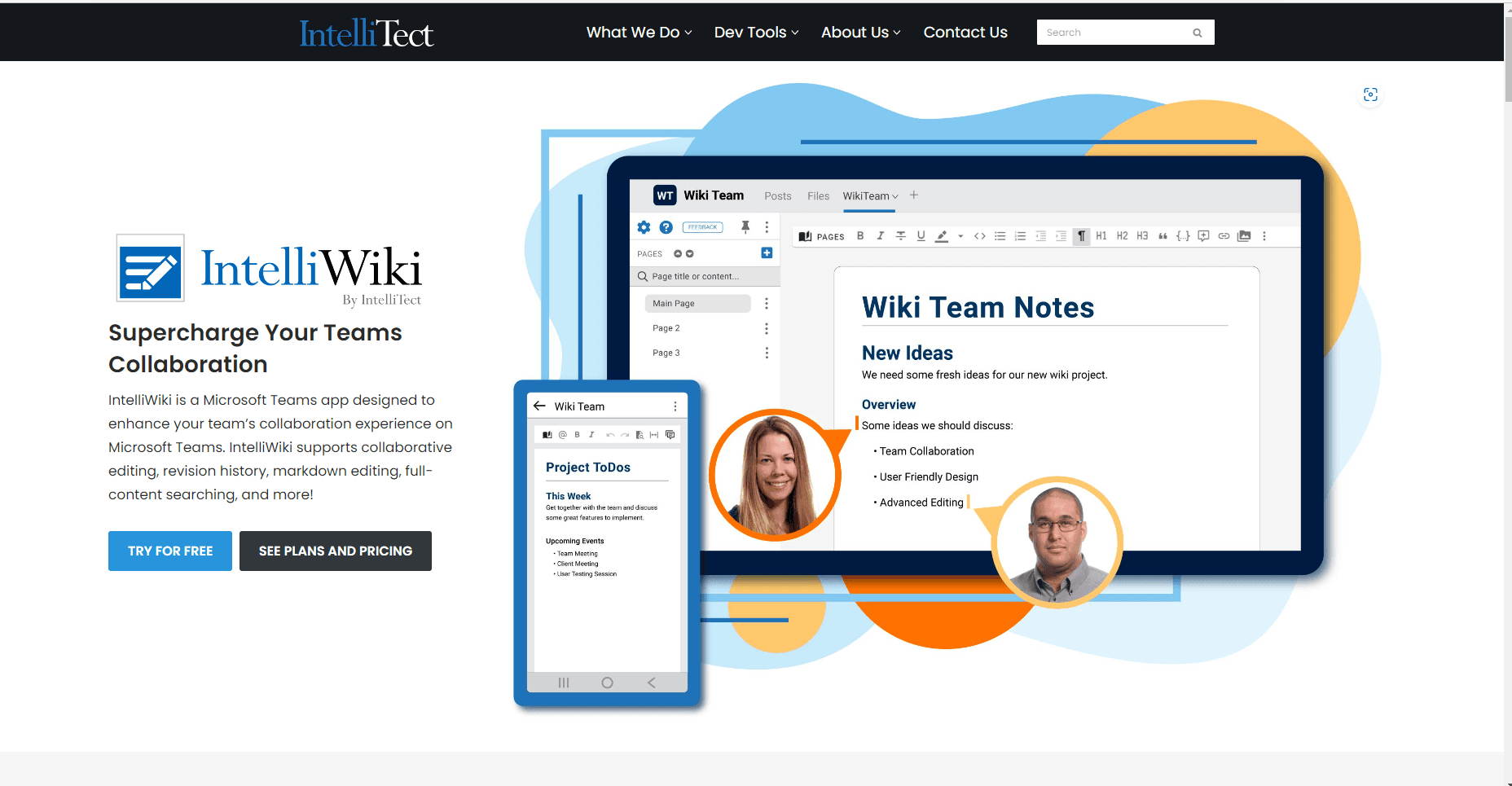The height and width of the screenshot is (786, 1512).
Task: Click the collapse-up arrow beside PAGES
Action: (x=678, y=254)
